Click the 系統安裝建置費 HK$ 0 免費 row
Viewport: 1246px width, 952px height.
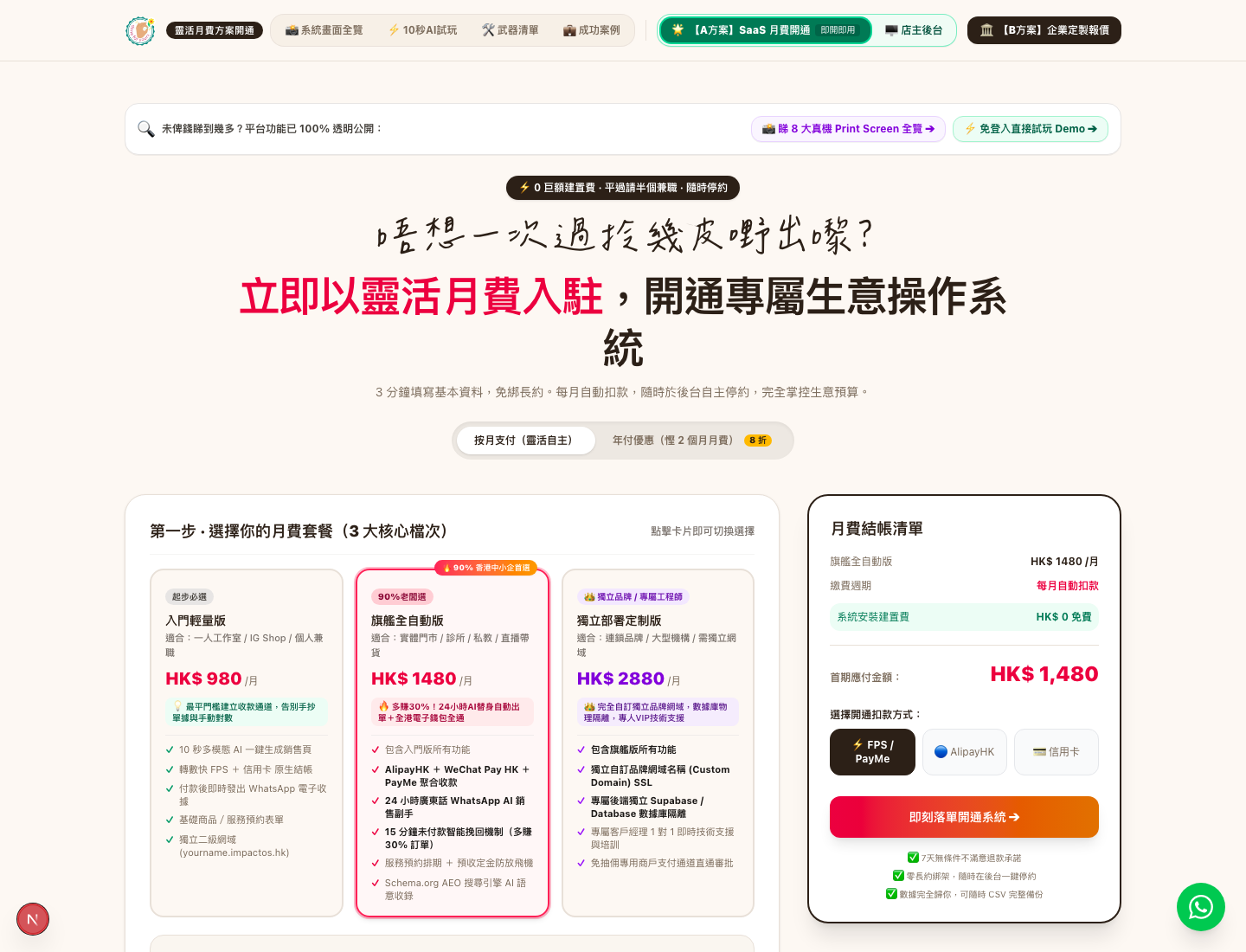964,617
